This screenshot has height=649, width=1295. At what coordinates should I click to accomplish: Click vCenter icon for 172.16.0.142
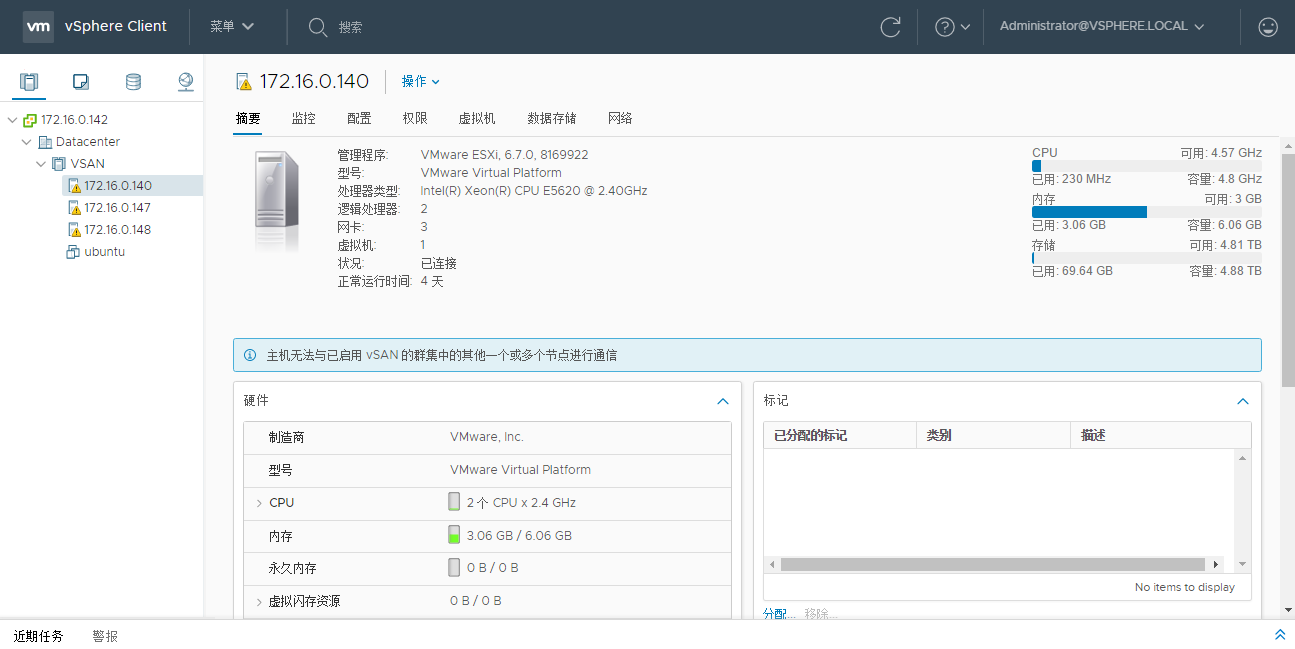click(30, 120)
